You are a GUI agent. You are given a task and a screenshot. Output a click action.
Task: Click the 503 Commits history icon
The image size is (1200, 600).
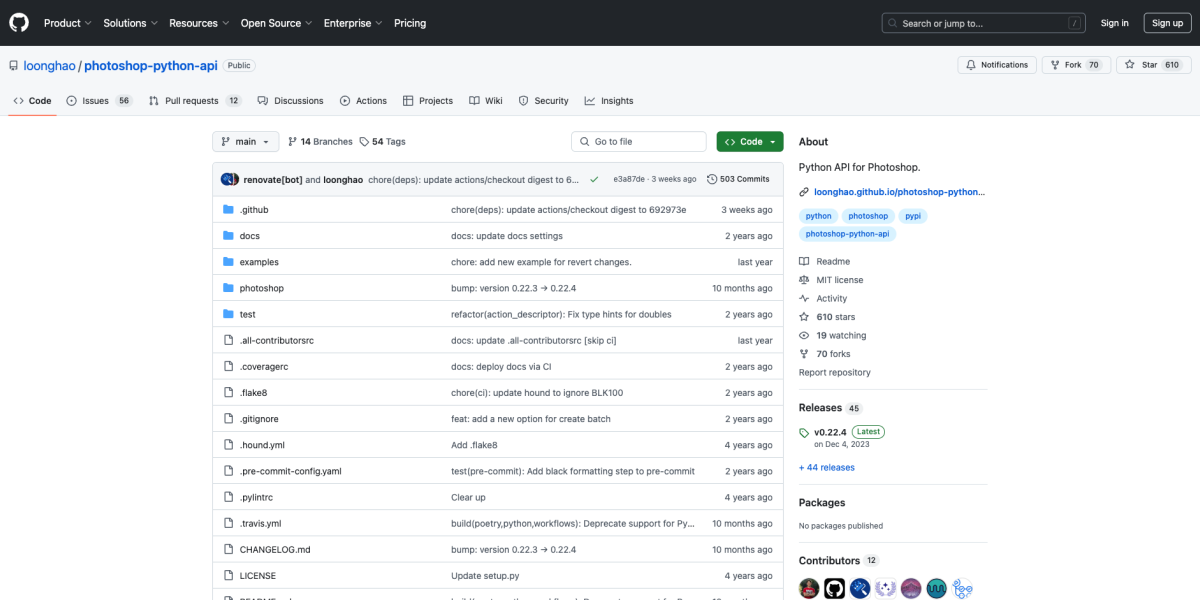(712, 179)
